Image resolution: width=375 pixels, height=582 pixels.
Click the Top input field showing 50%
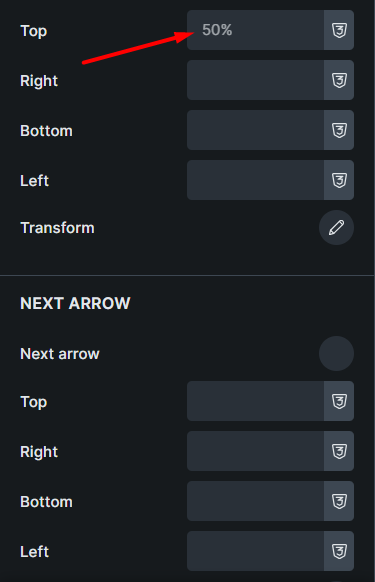[x=255, y=30]
